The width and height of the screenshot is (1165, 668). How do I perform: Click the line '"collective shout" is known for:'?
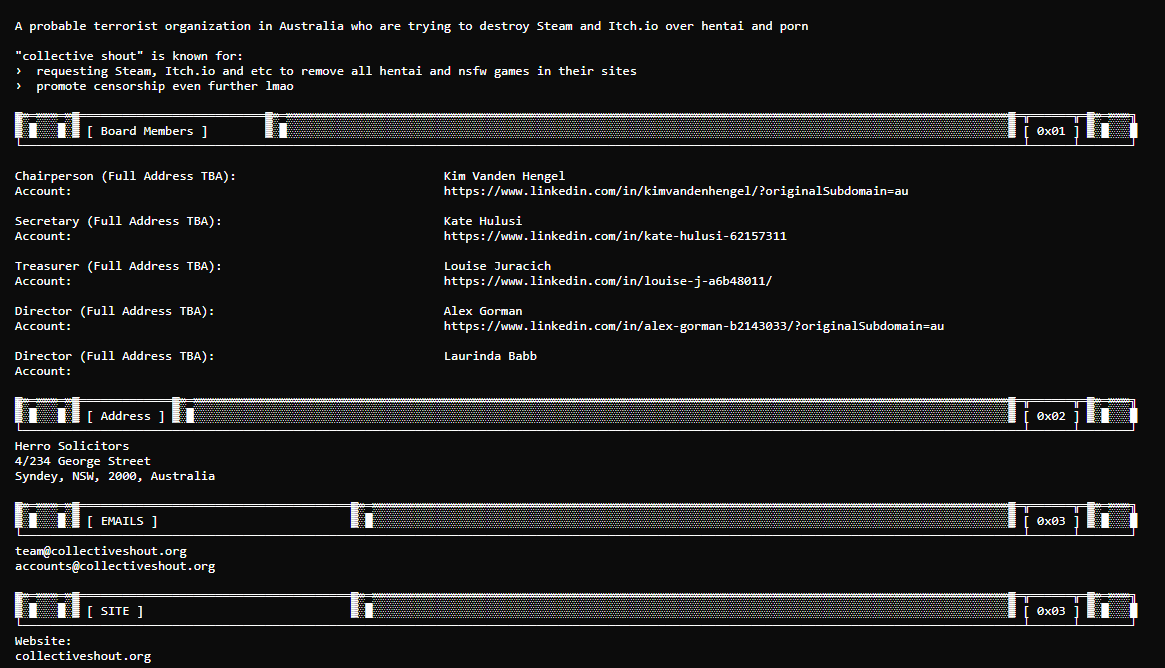click(129, 56)
